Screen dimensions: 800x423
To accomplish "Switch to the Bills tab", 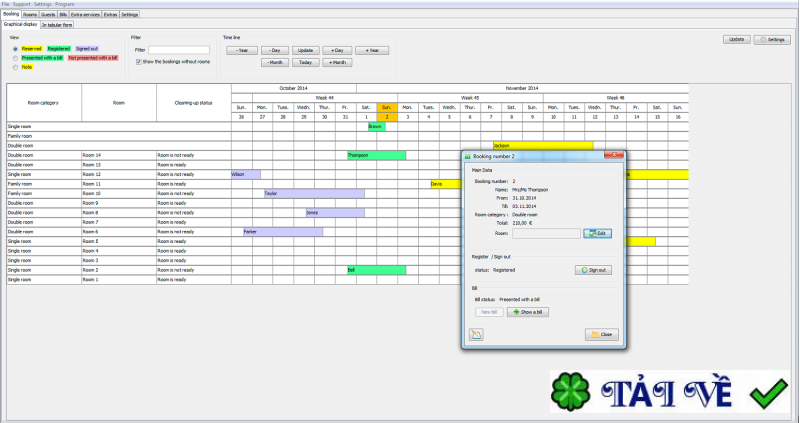I will pos(63,14).
